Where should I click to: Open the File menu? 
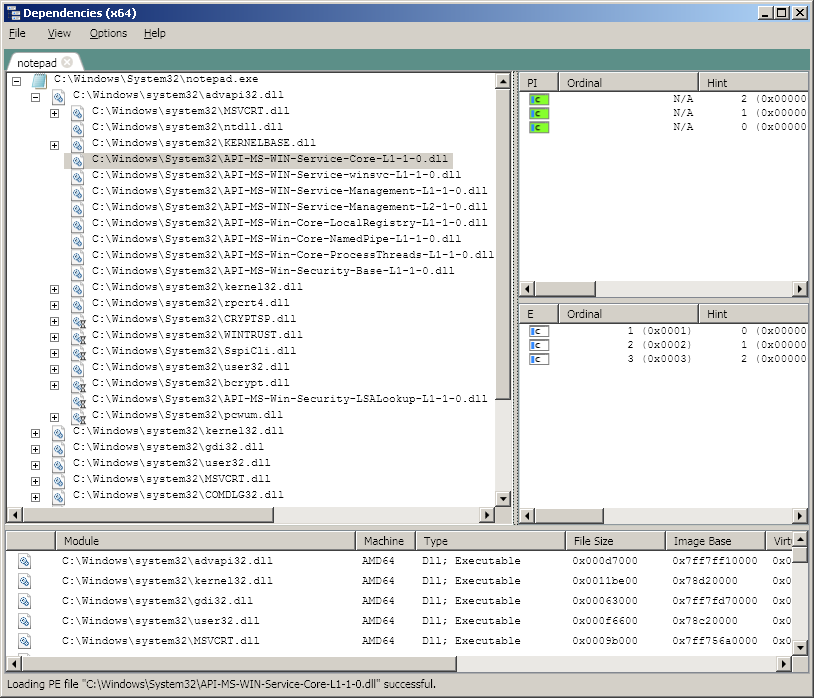coord(17,33)
